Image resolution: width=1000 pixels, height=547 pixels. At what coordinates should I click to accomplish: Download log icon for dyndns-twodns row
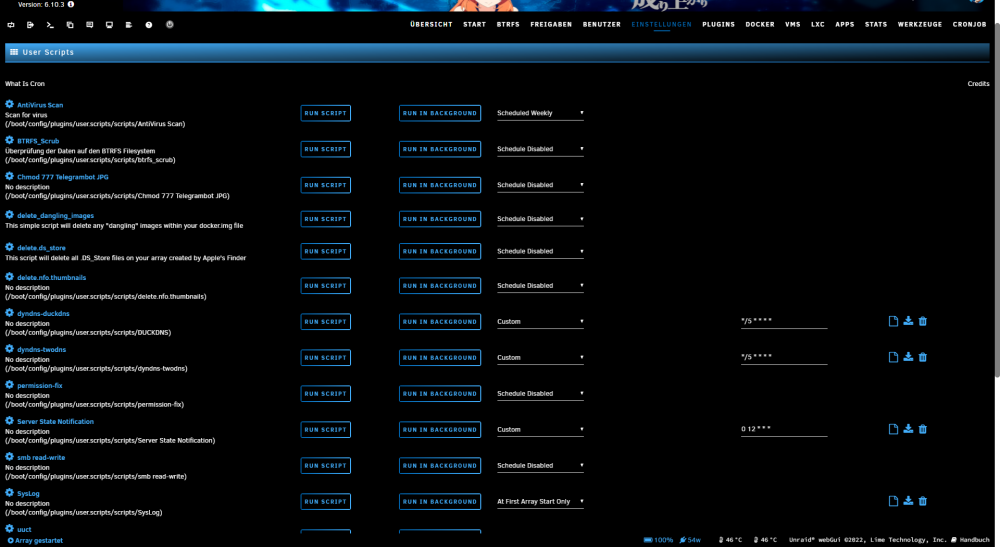point(908,357)
